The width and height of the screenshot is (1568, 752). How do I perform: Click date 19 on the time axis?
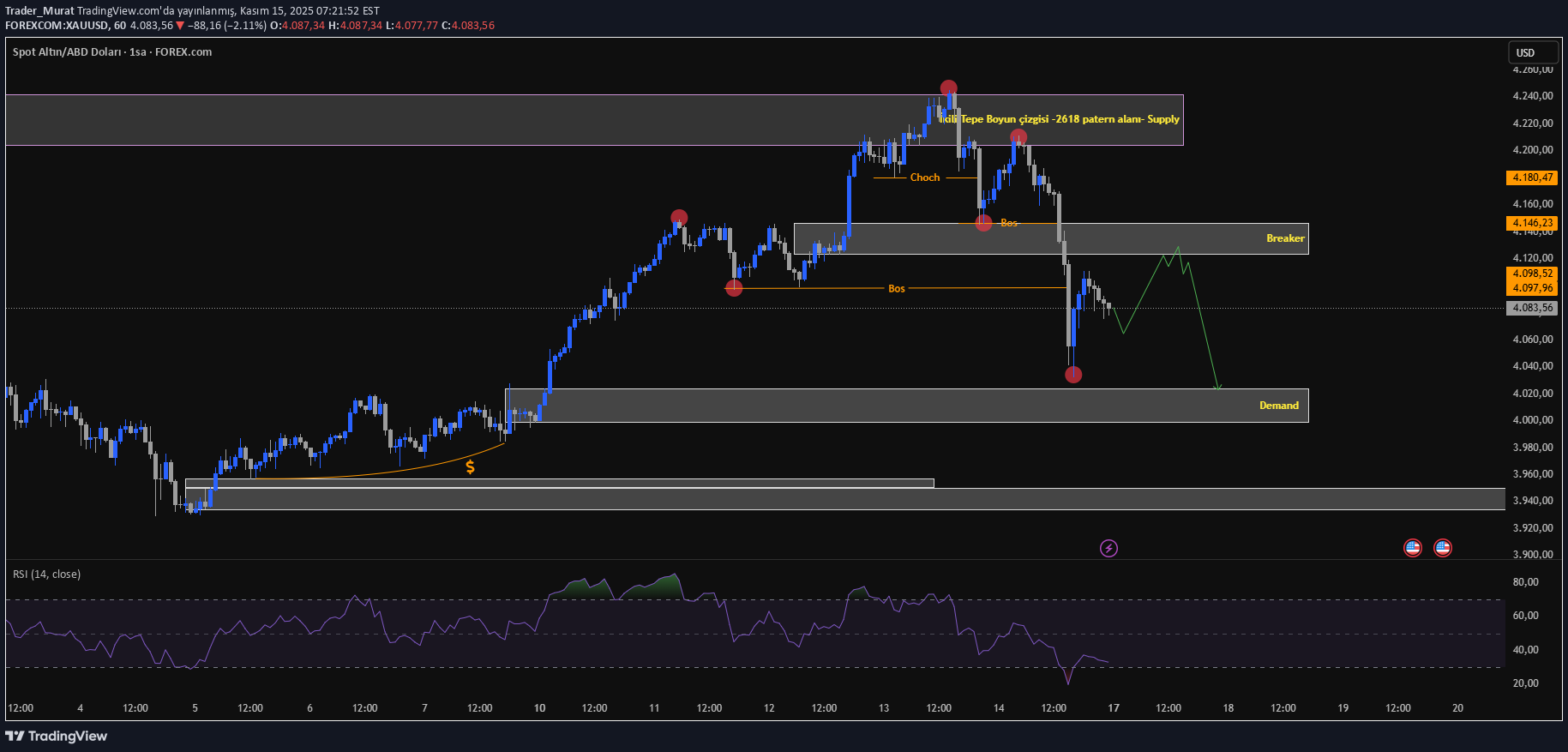pos(1343,708)
